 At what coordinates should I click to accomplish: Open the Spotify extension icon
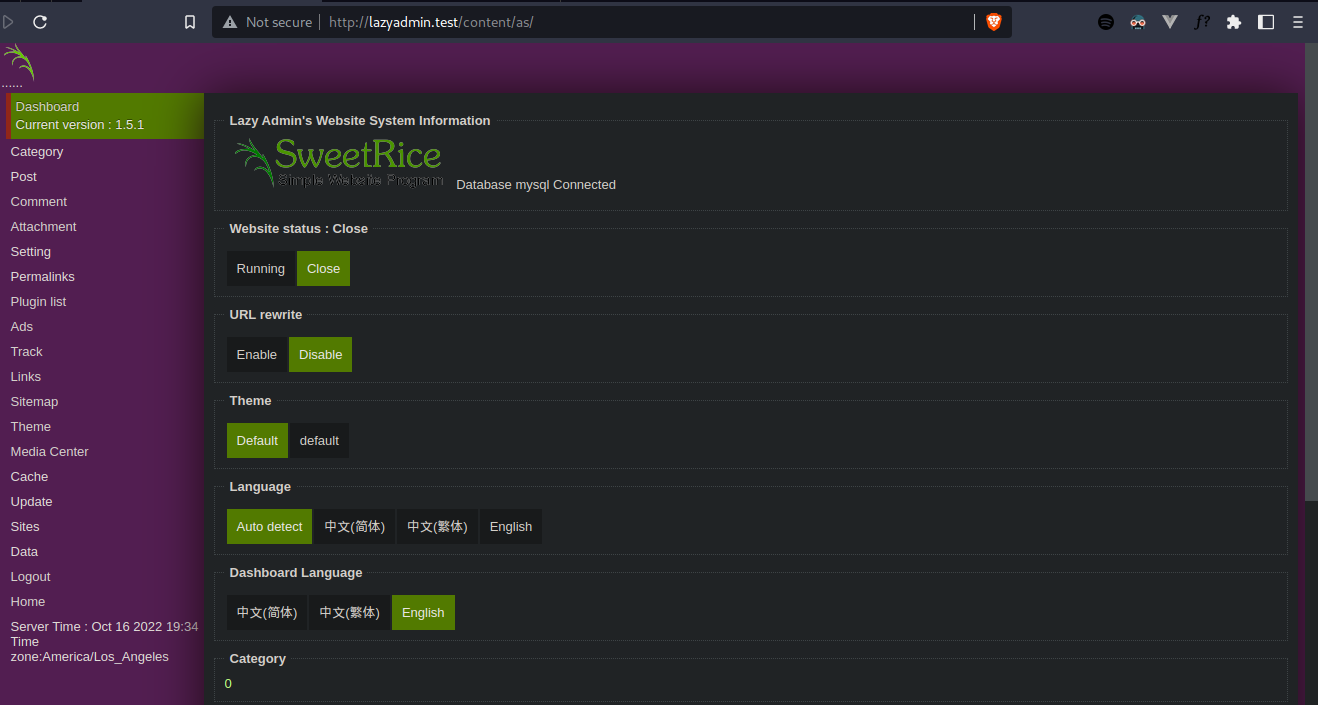click(1105, 22)
